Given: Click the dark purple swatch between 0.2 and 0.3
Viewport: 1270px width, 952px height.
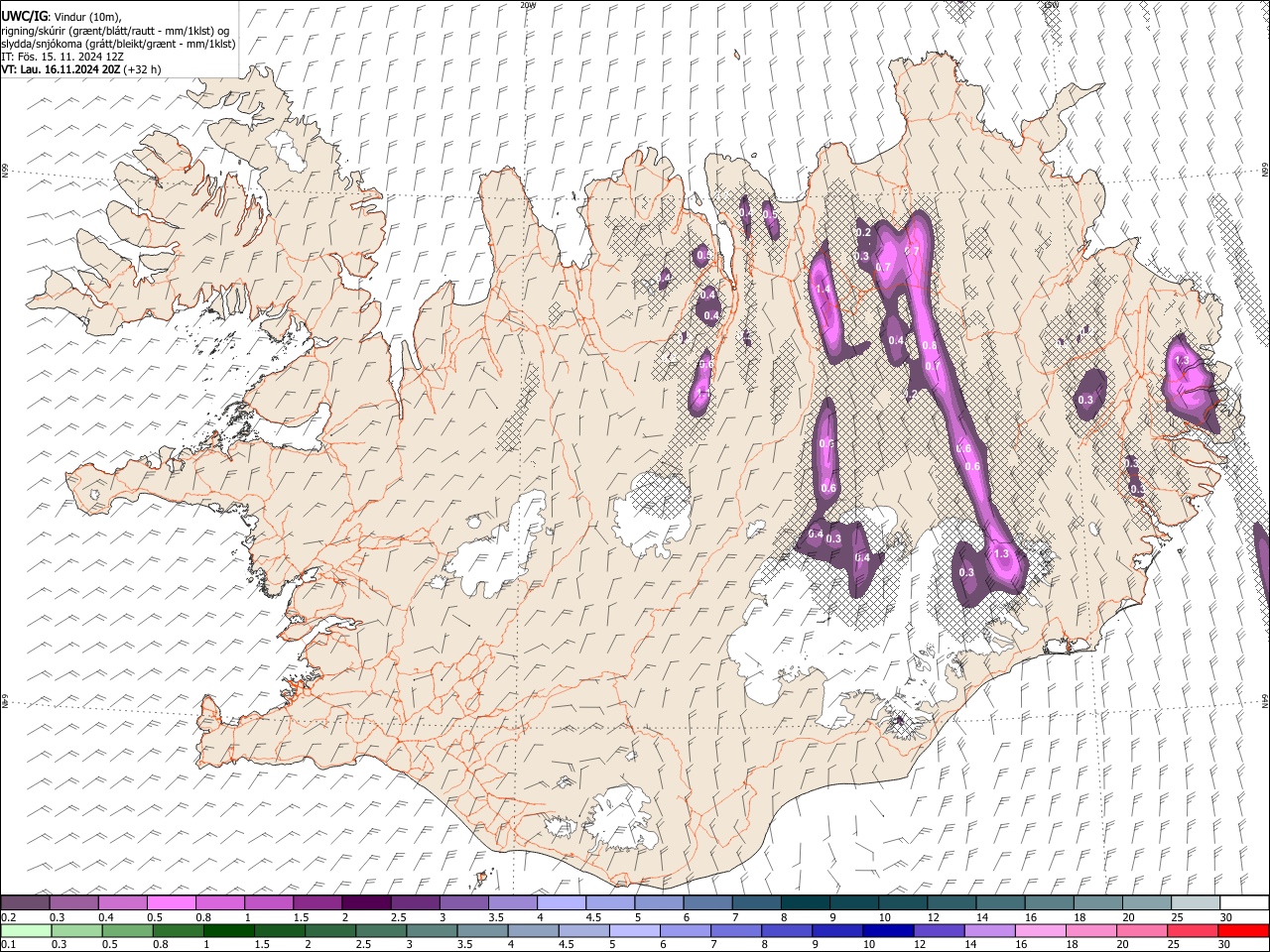Looking at the screenshot, I should (27, 902).
